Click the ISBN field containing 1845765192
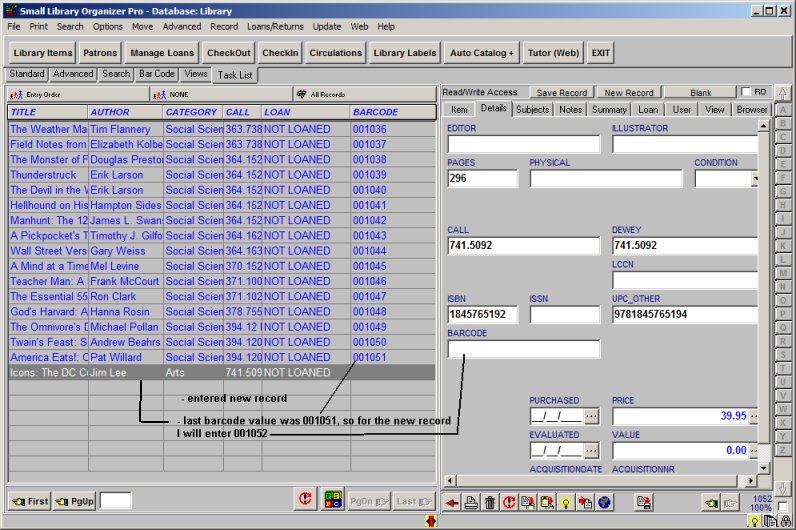 point(482,315)
